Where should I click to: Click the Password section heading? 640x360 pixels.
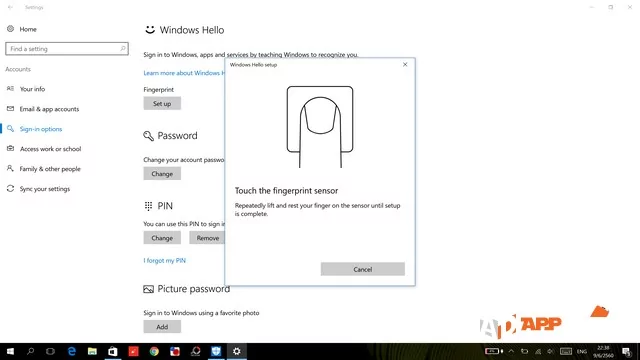[x=177, y=136]
